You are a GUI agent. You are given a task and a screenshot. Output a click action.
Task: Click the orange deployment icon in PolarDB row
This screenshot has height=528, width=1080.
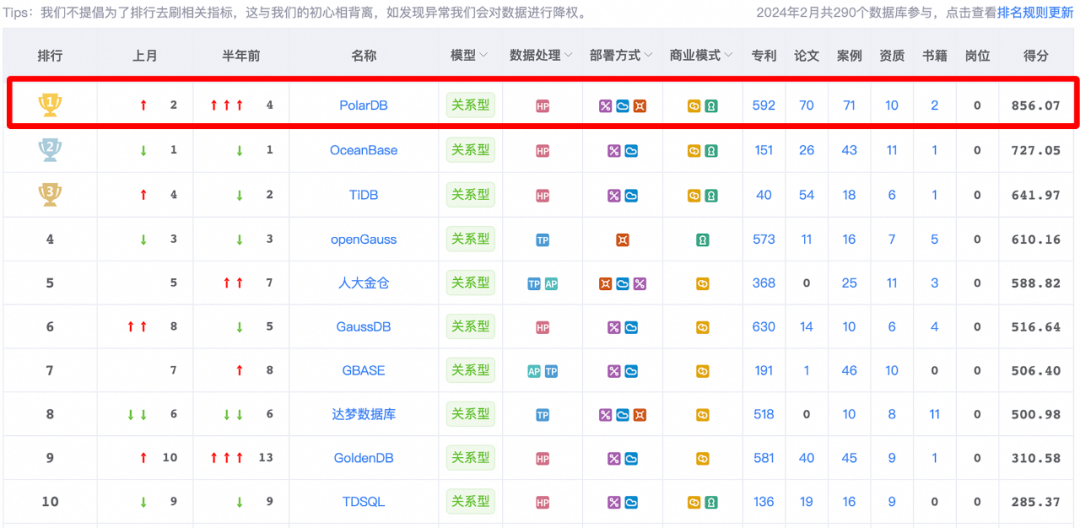[640, 106]
